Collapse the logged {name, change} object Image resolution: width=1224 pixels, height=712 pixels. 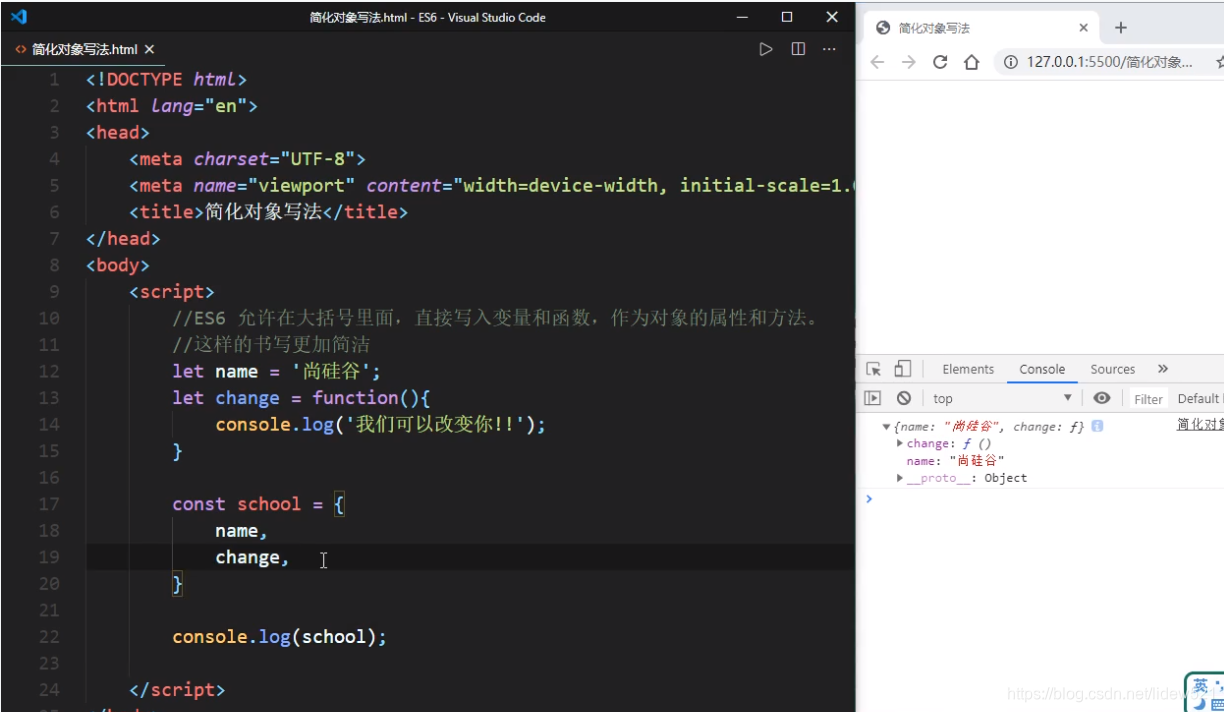pos(886,427)
